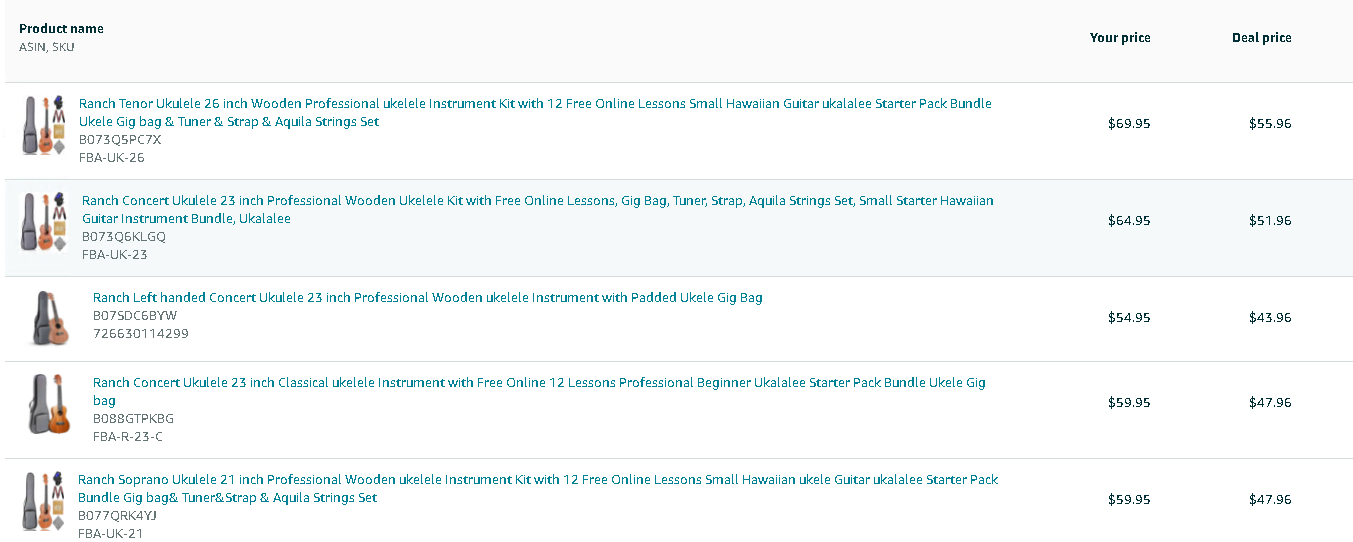The height and width of the screenshot is (542, 1353).
Task: Click the Soprano Ukulele product thumbnail
Action: (x=45, y=501)
